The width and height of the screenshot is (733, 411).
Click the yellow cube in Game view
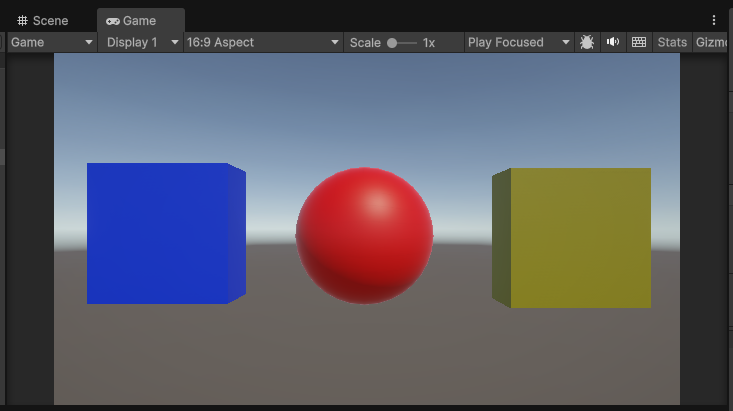pyautogui.click(x=575, y=237)
